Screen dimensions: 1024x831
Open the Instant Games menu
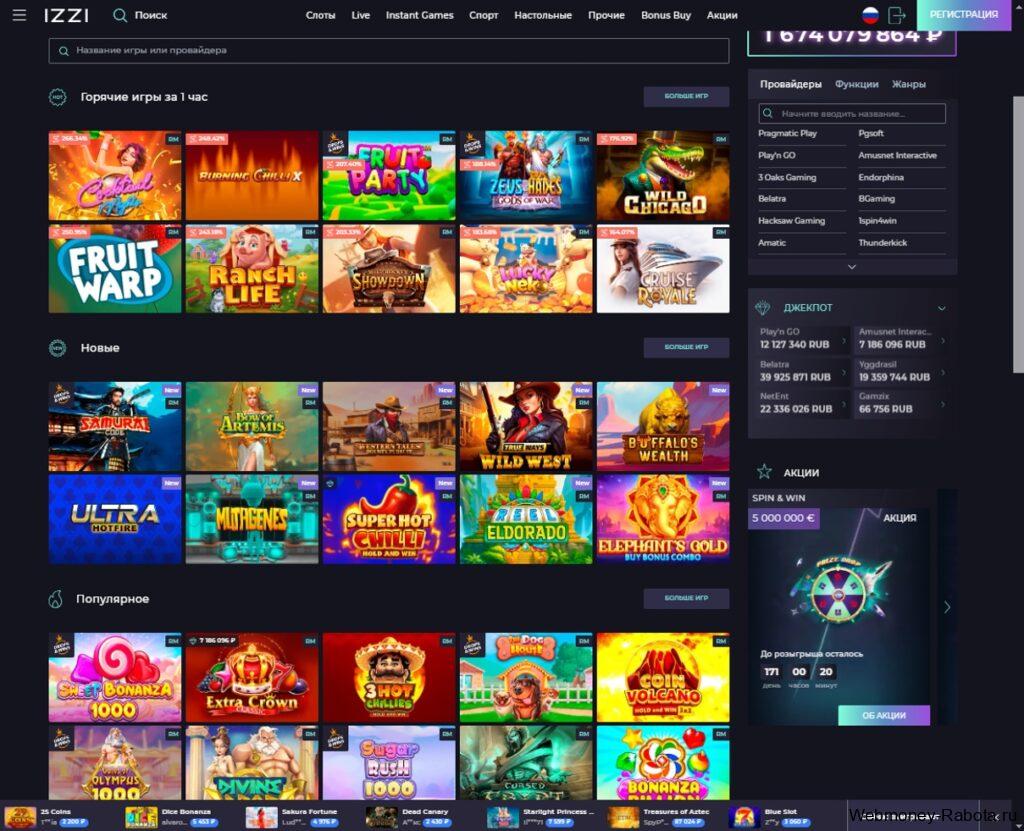point(419,15)
